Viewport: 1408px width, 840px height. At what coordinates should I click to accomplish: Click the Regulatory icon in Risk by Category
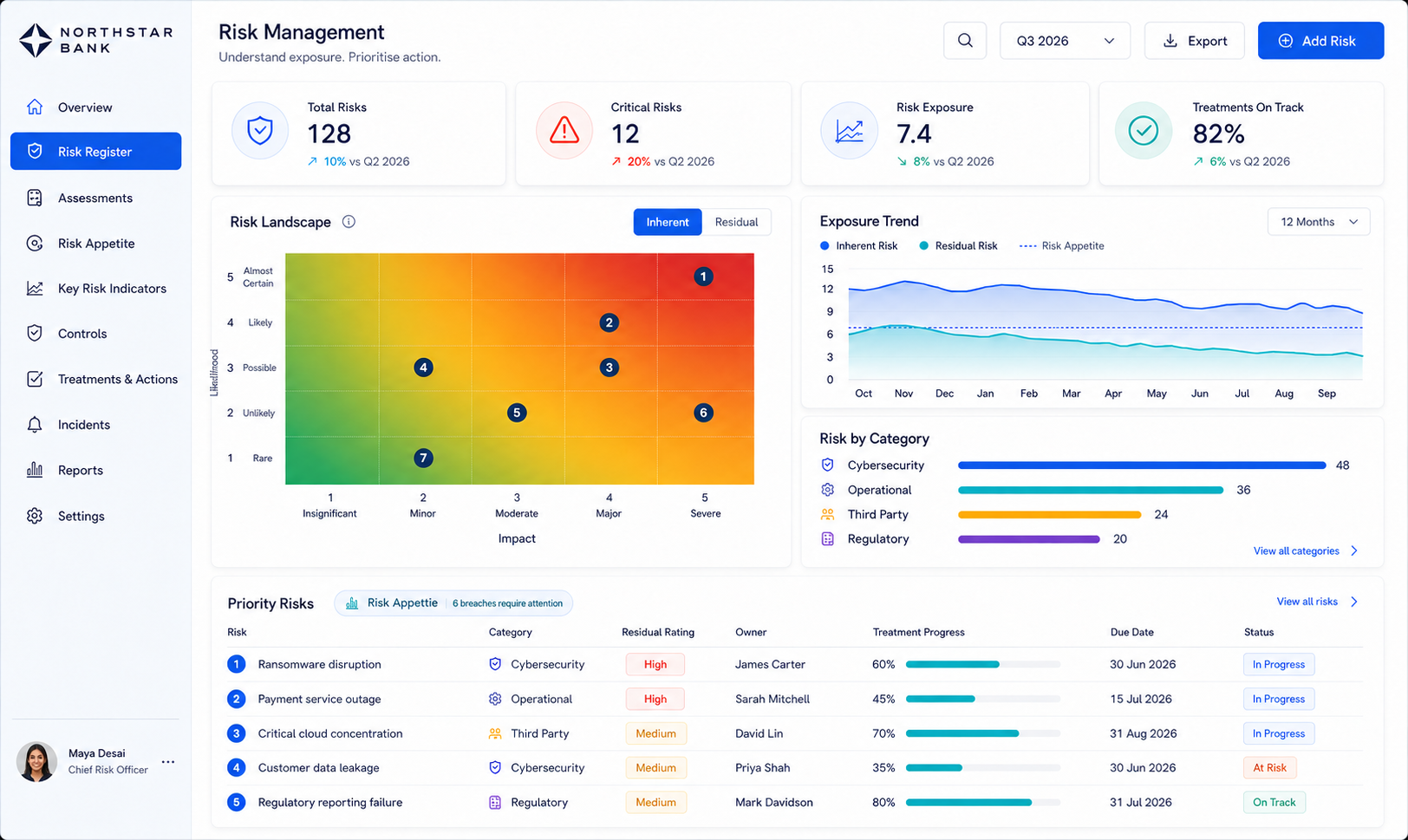827,539
